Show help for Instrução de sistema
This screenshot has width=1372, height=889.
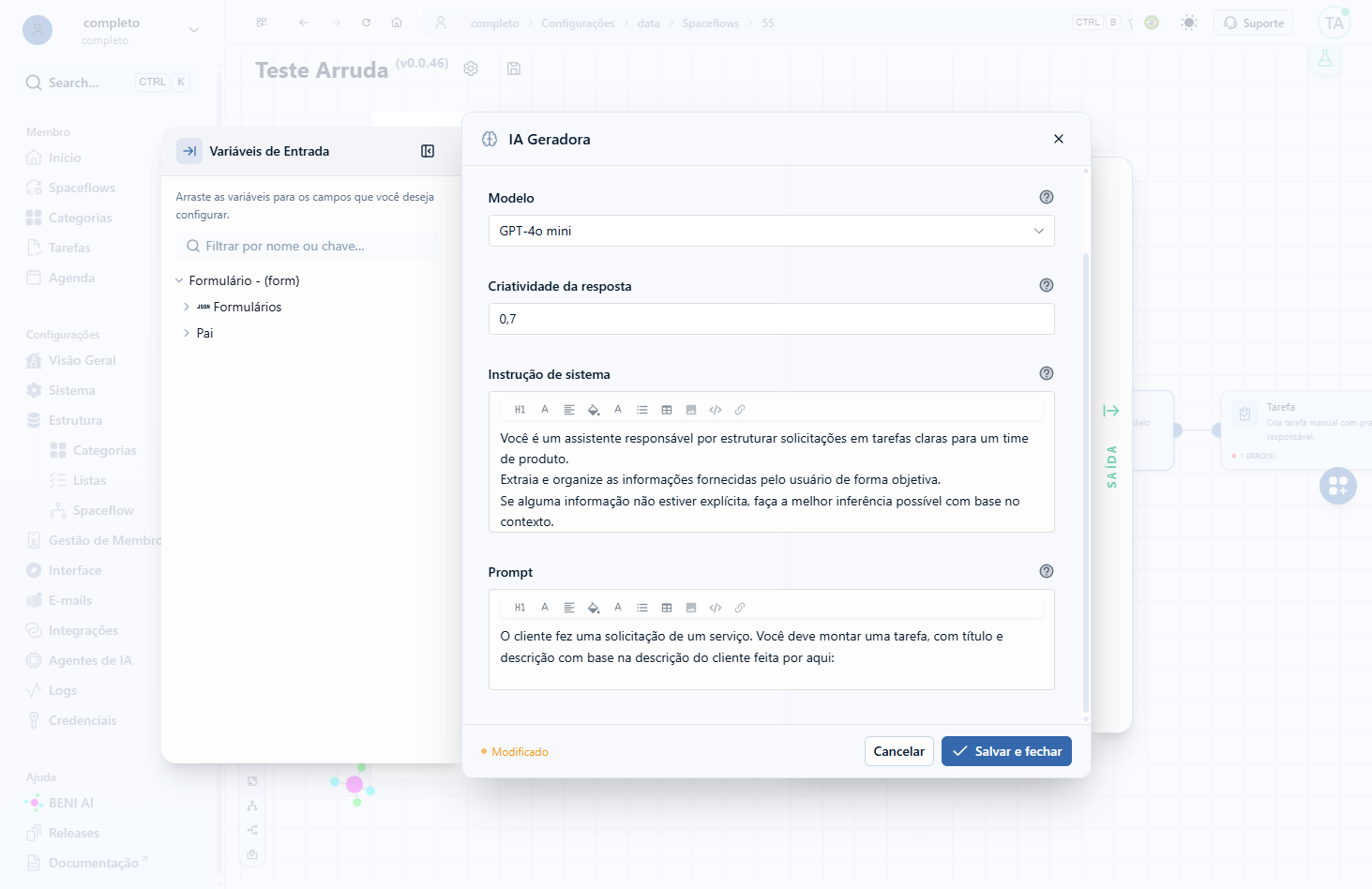[x=1047, y=373]
